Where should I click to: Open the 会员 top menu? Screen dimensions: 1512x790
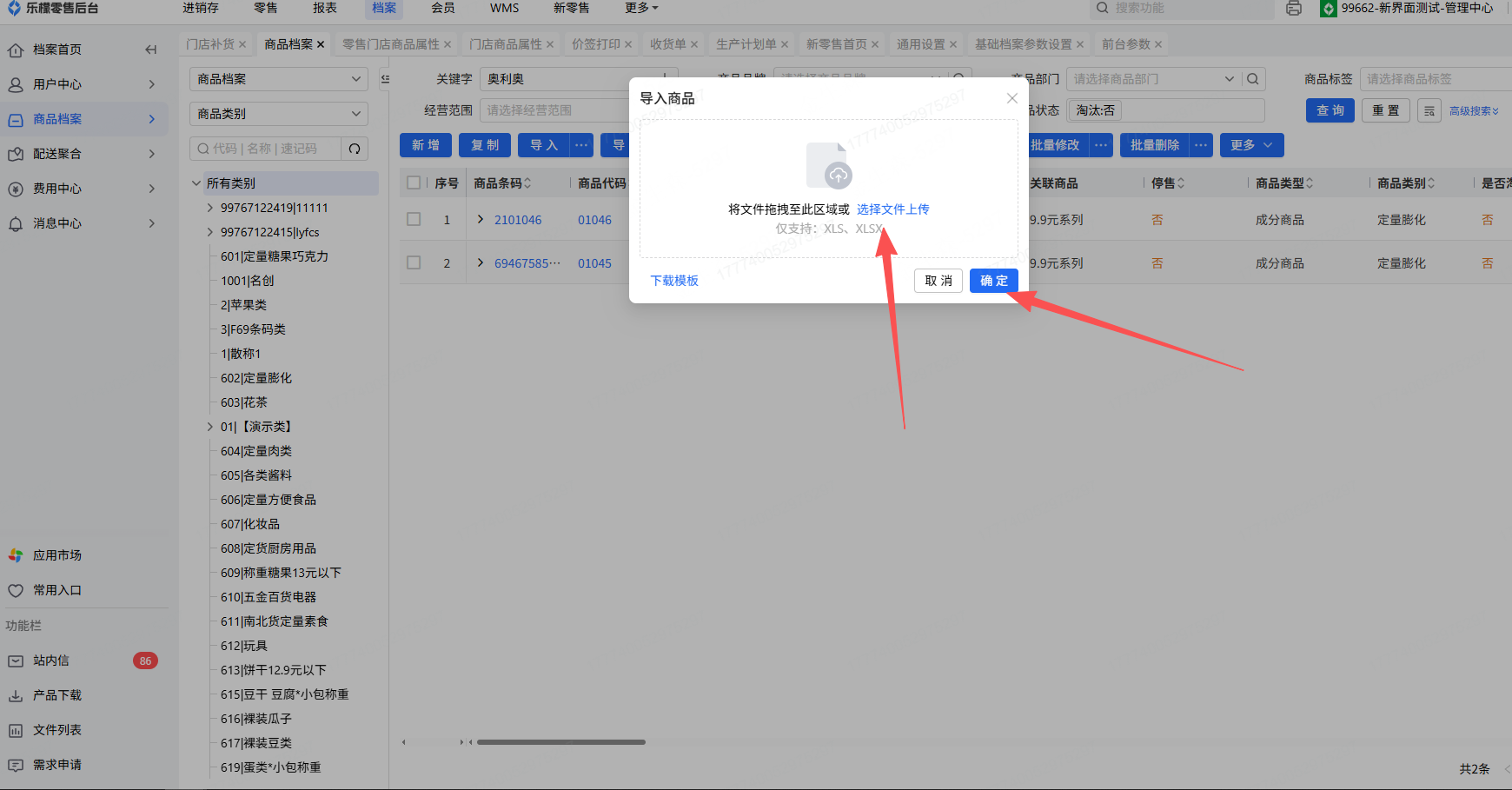(443, 9)
